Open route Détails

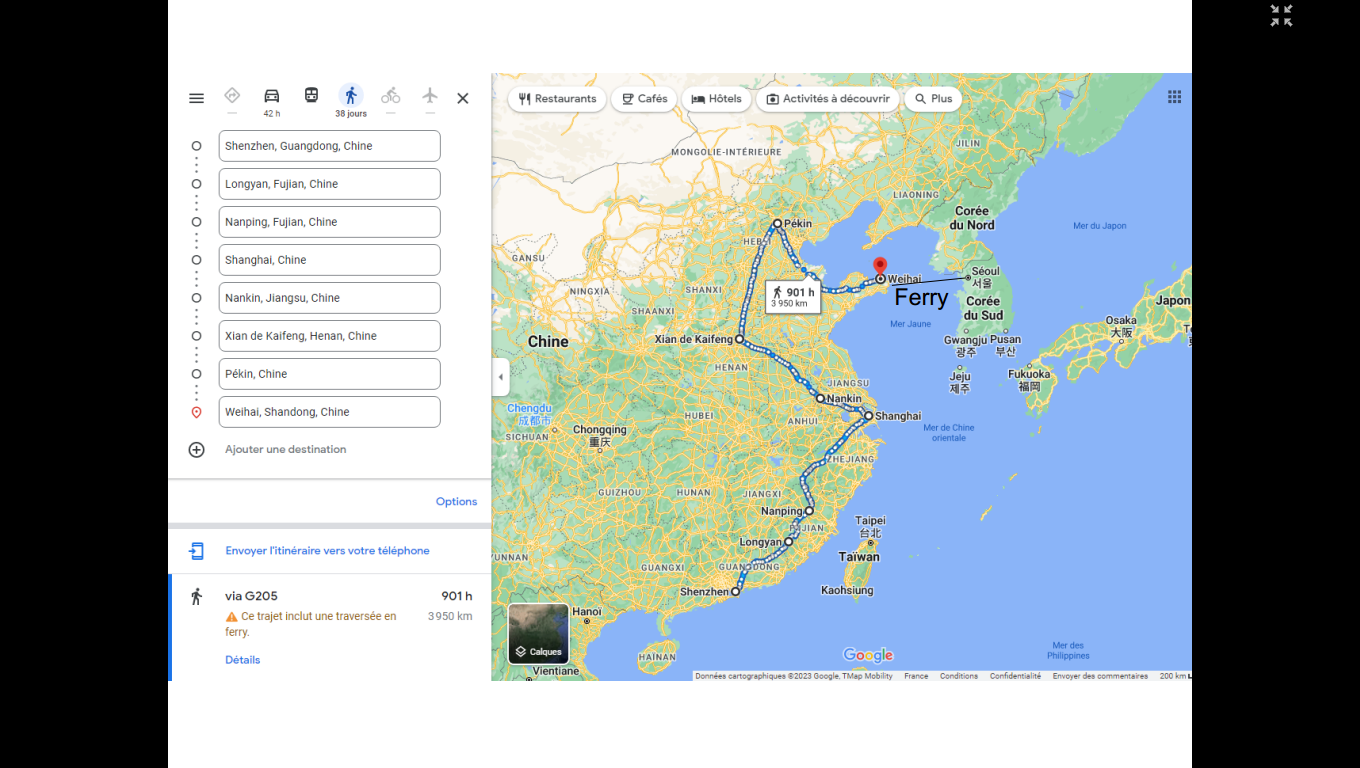tap(242, 660)
